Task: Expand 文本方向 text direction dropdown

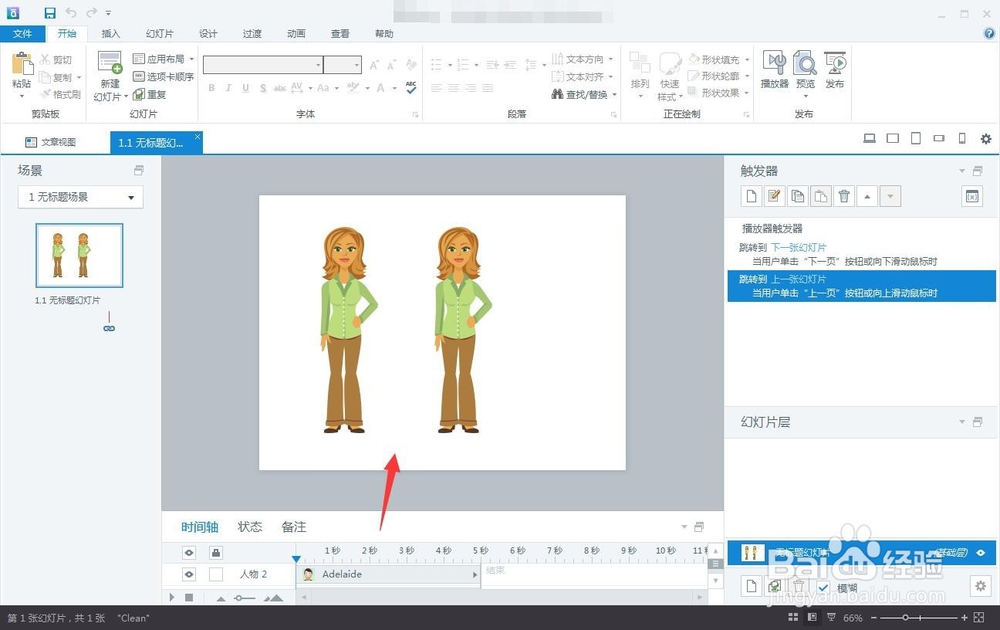Action: (610, 59)
